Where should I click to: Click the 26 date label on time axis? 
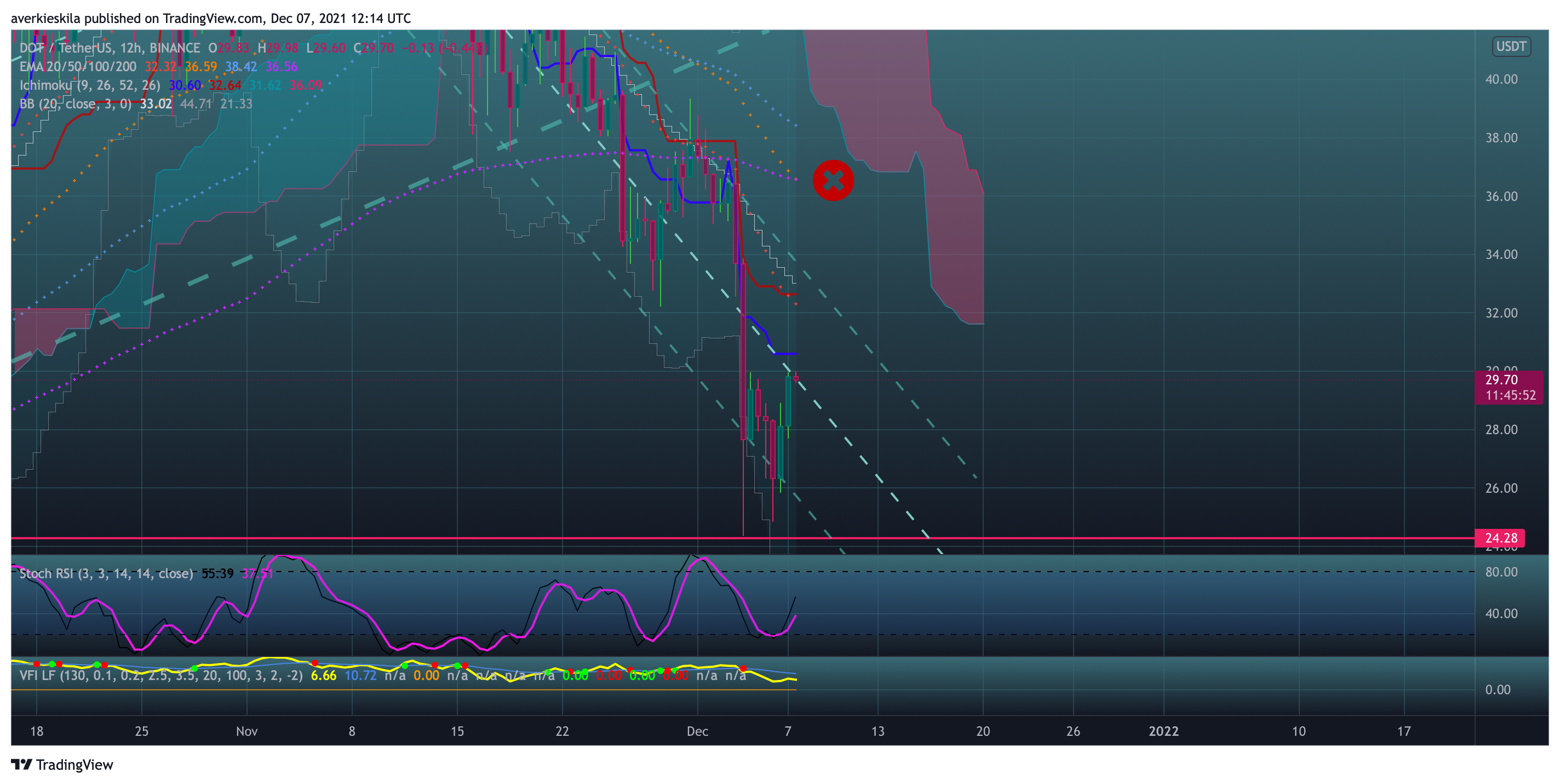tap(1072, 731)
